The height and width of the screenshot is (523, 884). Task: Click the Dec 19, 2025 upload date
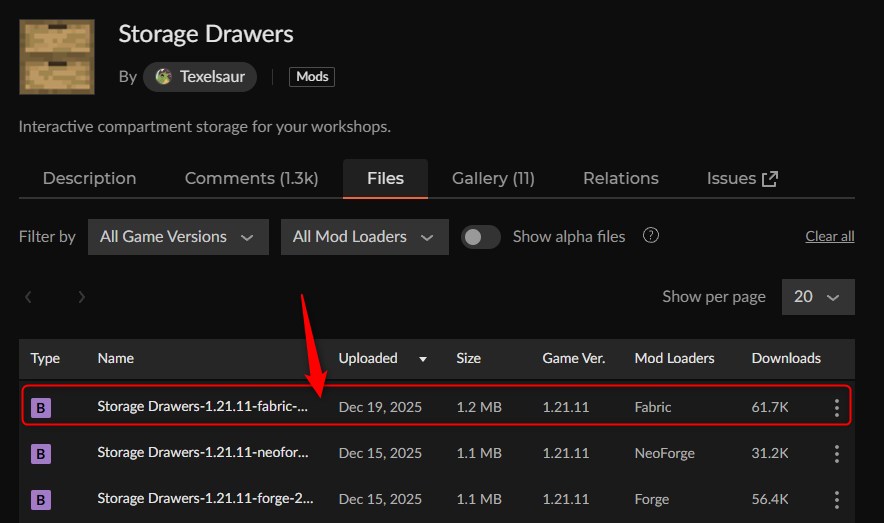380,407
